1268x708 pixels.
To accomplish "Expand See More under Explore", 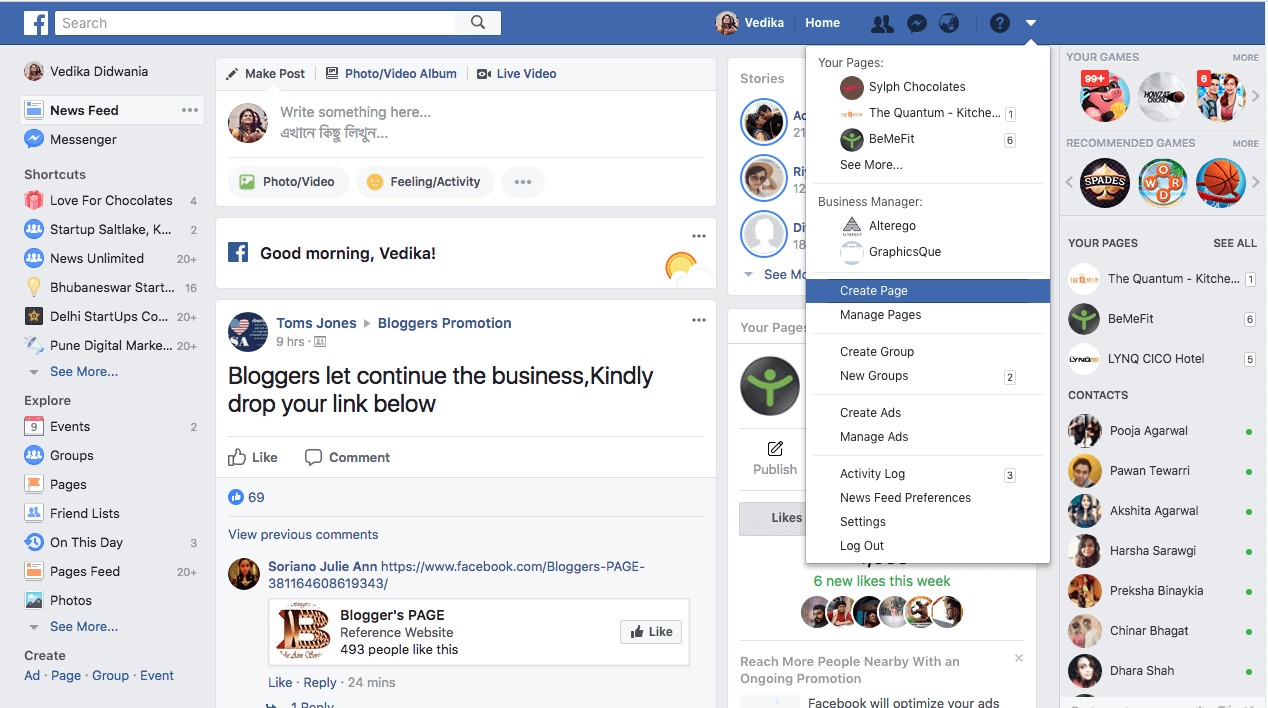I will pos(83,627).
